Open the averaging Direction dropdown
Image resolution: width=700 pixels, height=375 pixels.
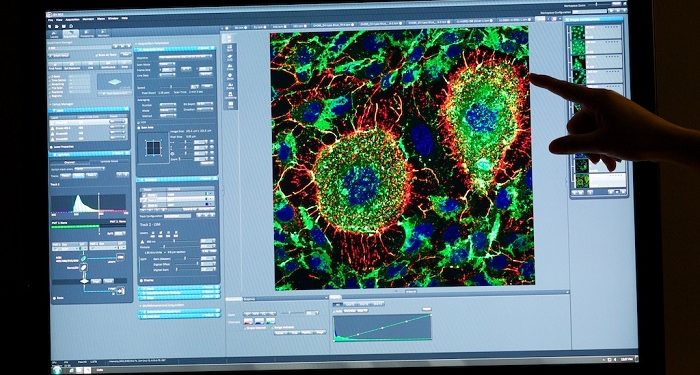205,109
